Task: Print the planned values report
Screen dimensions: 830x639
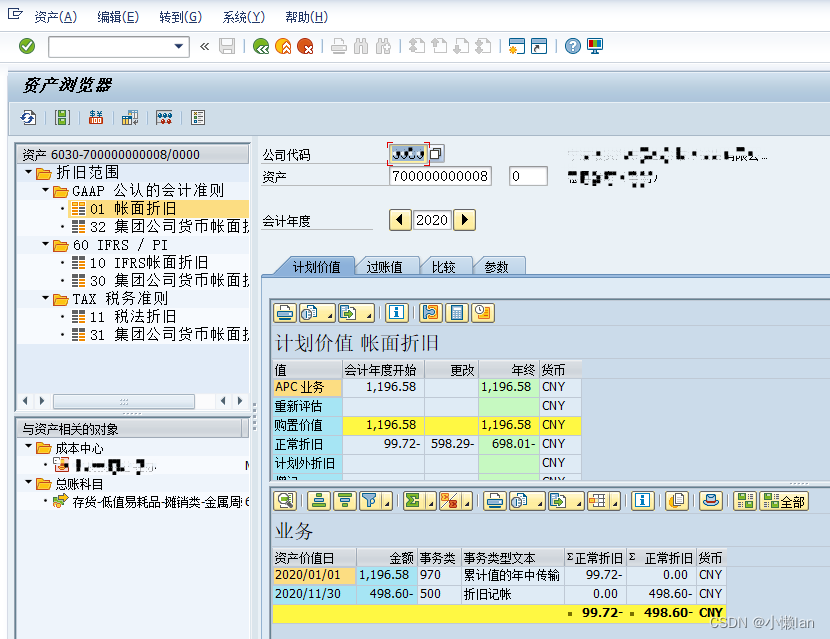Action: 285,312
